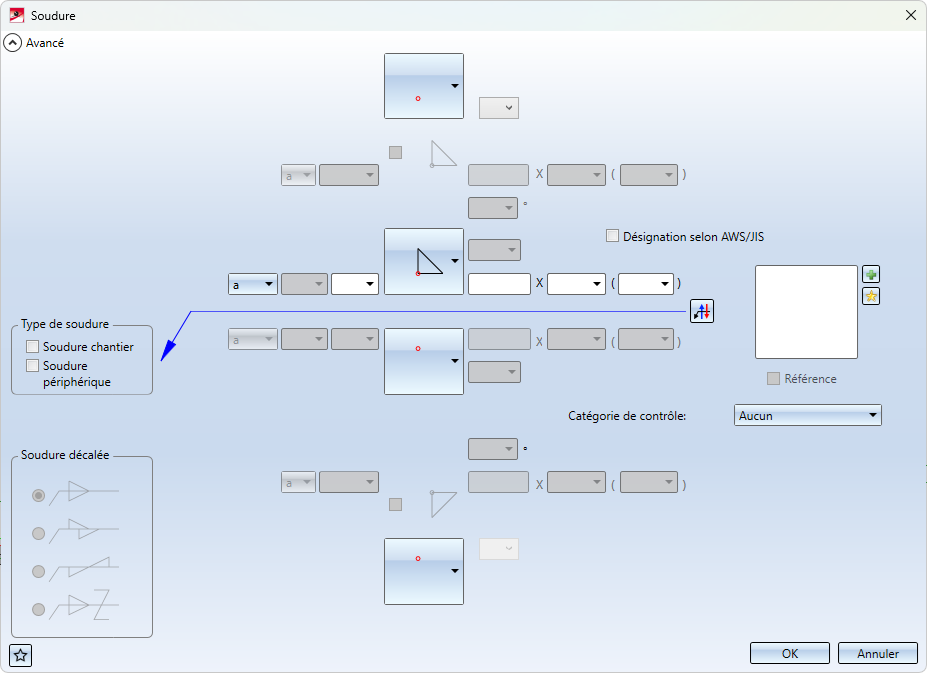The height and width of the screenshot is (673, 927).
Task: Open the bottommost weld symbol selector
Action: click(424, 571)
